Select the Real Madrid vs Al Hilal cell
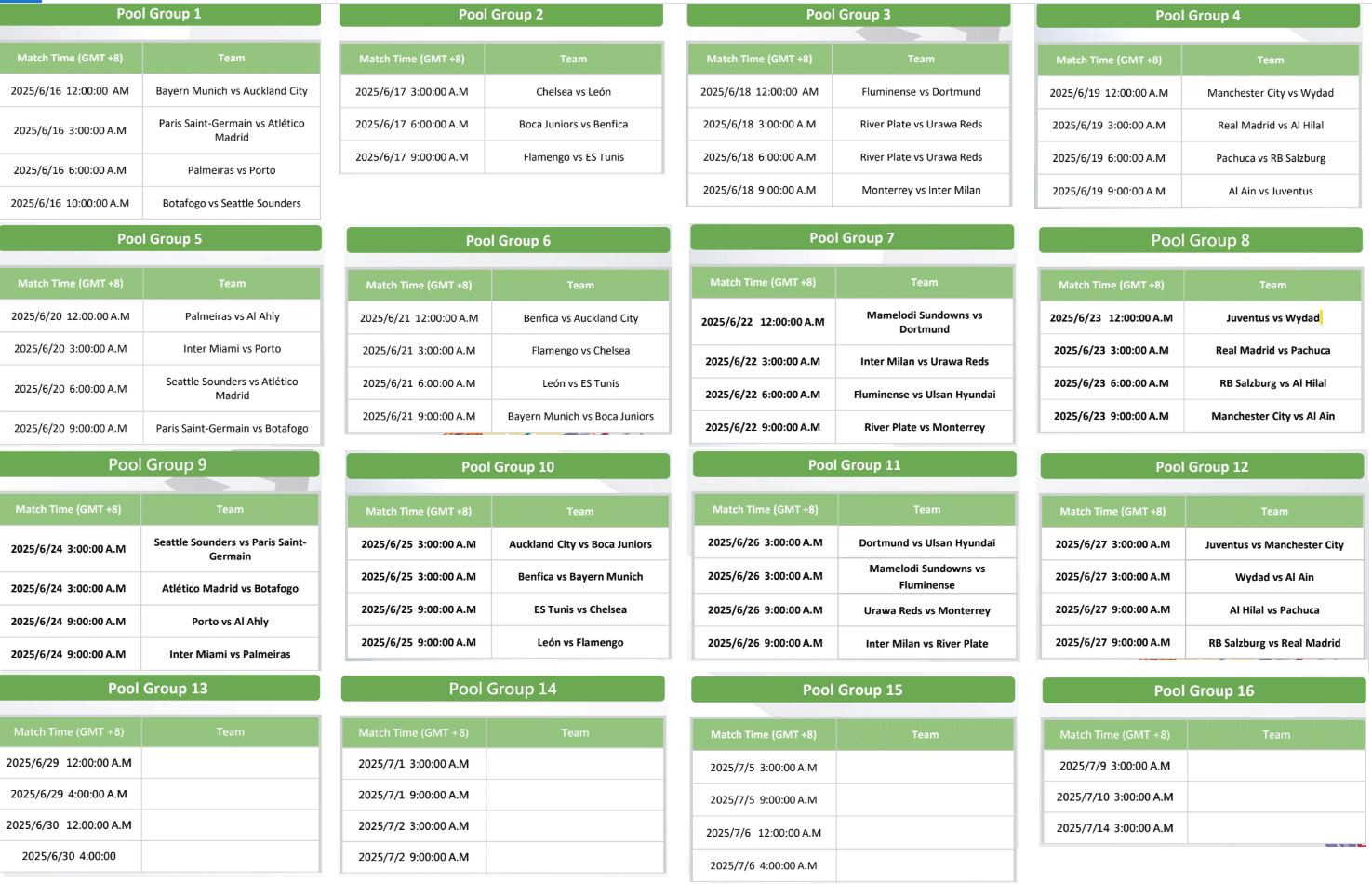The image size is (1372, 884). tap(1270, 126)
